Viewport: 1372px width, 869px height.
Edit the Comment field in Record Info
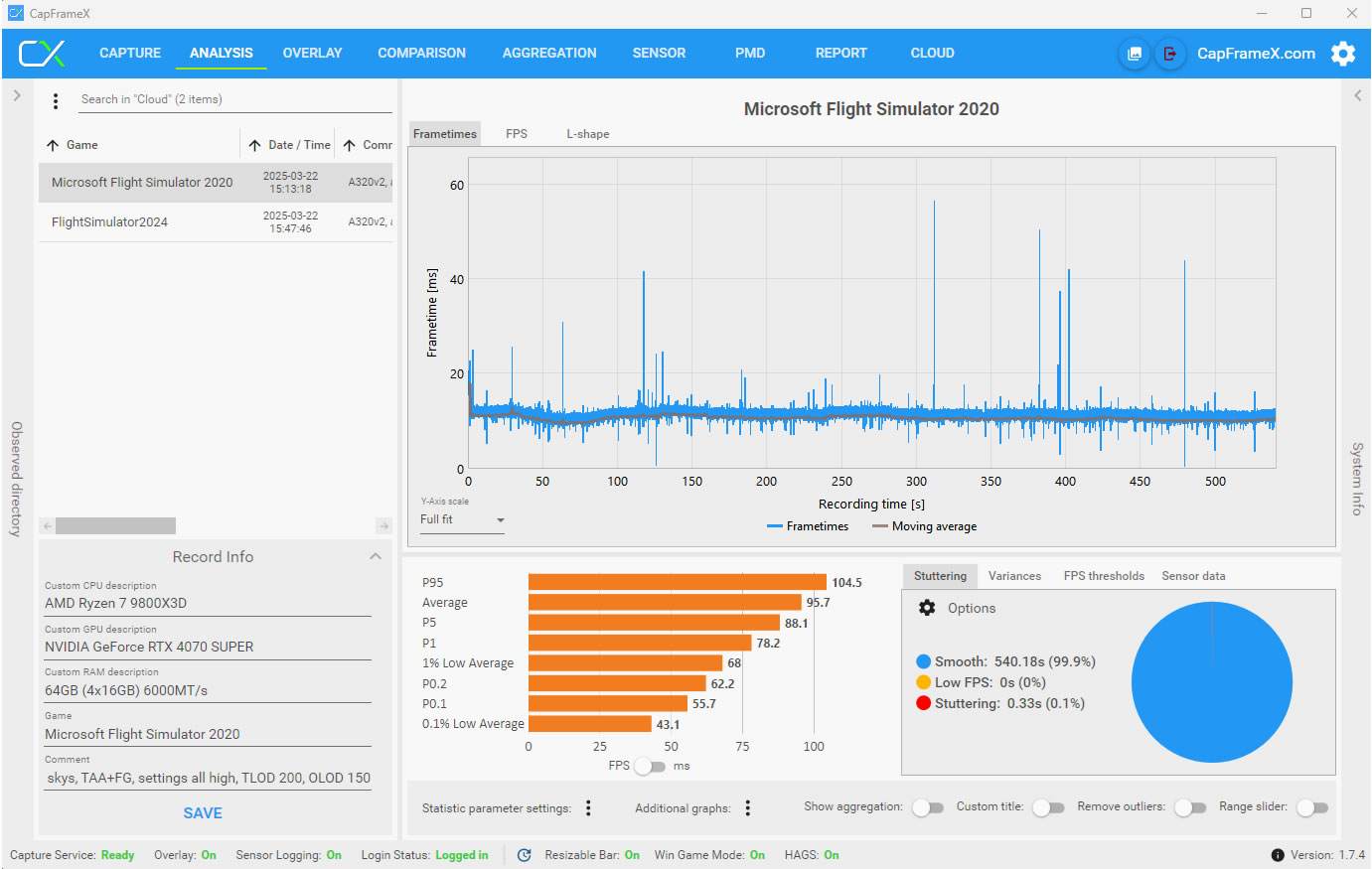coord(208,779)
